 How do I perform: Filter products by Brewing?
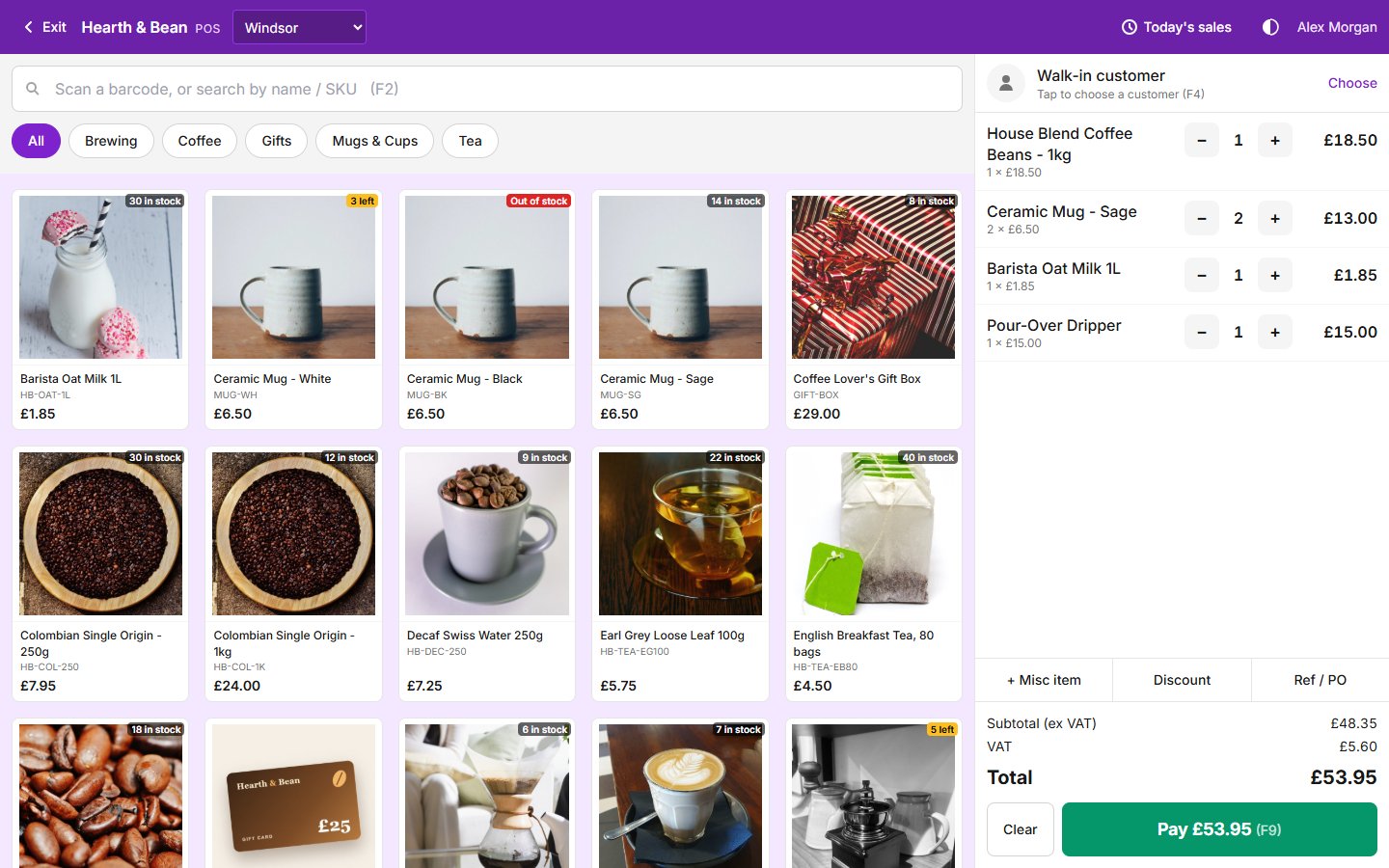111,141
